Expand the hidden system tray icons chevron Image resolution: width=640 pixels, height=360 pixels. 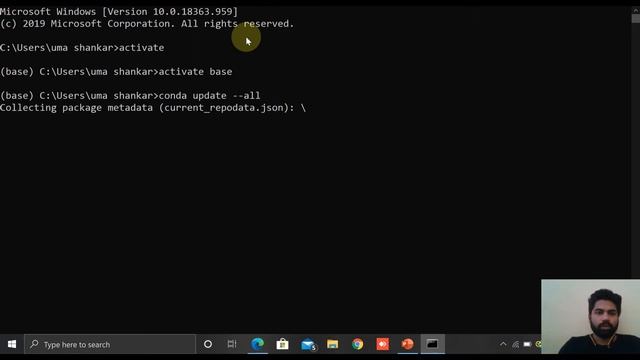[x=503, y=344]
